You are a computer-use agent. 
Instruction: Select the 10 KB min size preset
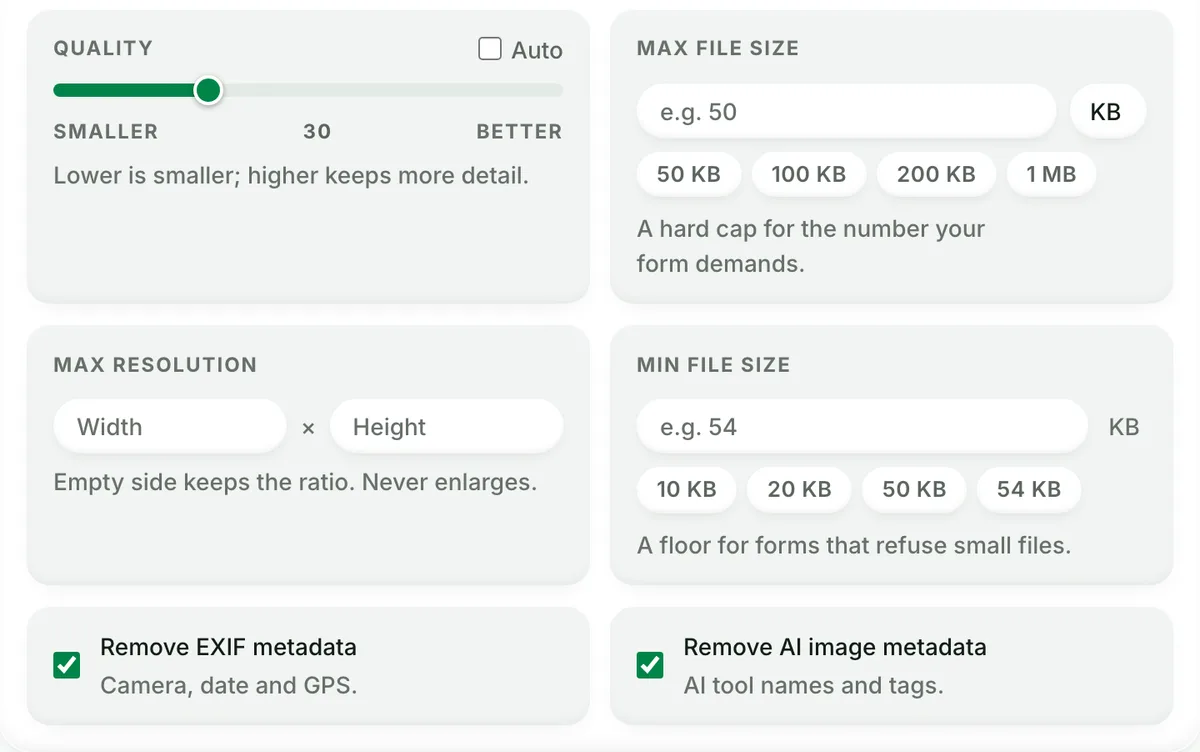[687, 489]
